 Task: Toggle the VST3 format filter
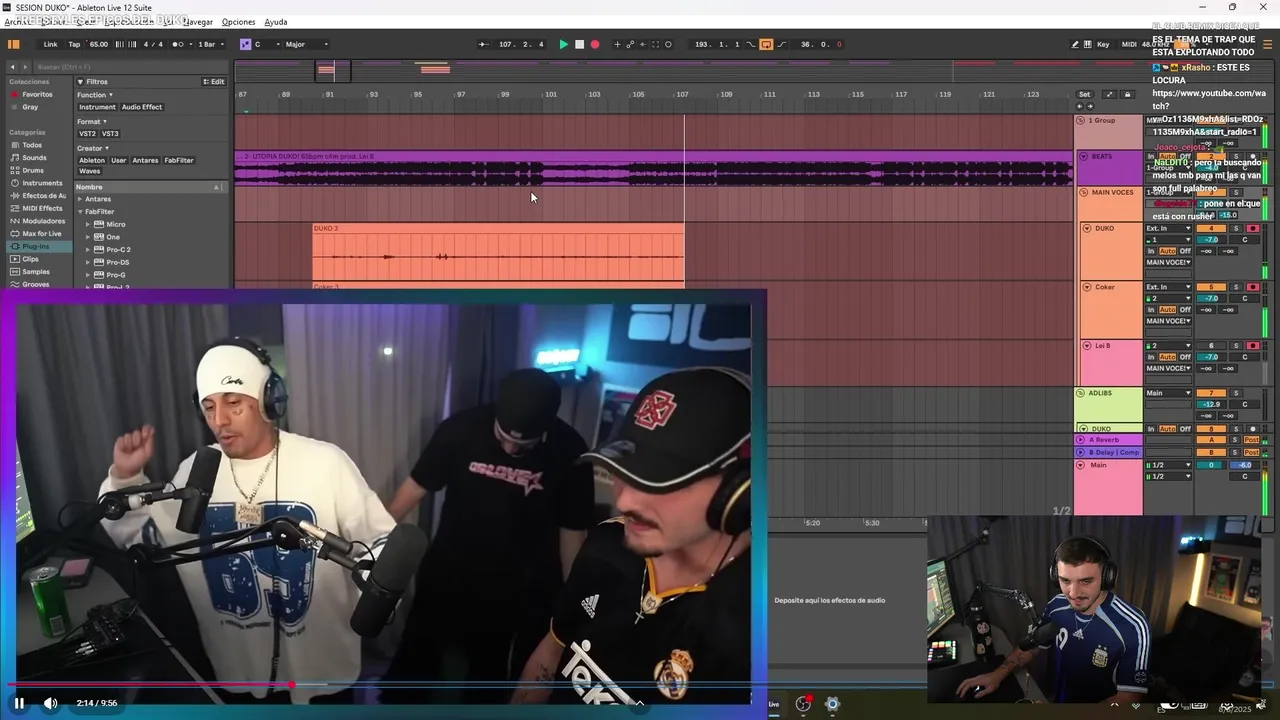(x=110, y=133)
